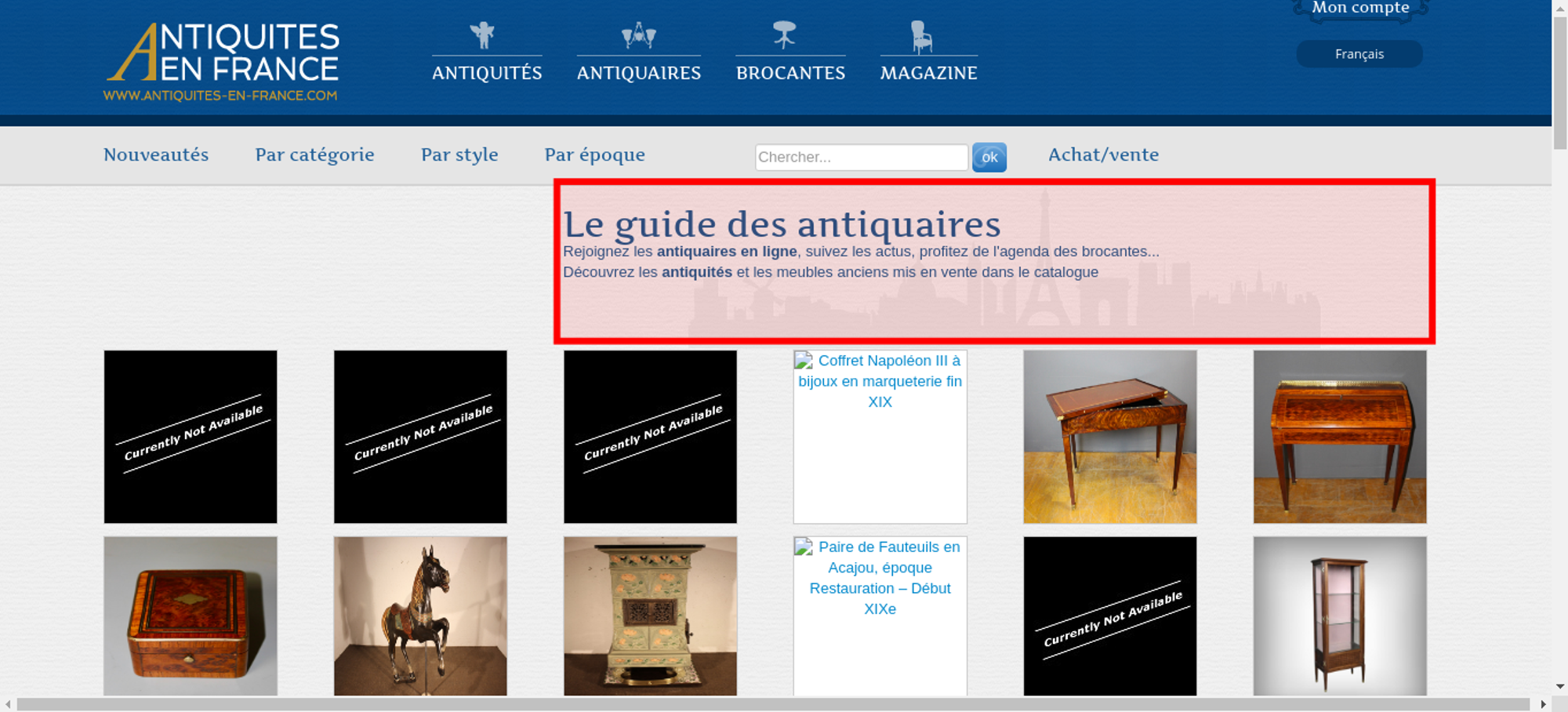This screenshot has width=1568, height=712.
Task: Click the armchair icon above Magazine
Action: click(x=921, y=37)
